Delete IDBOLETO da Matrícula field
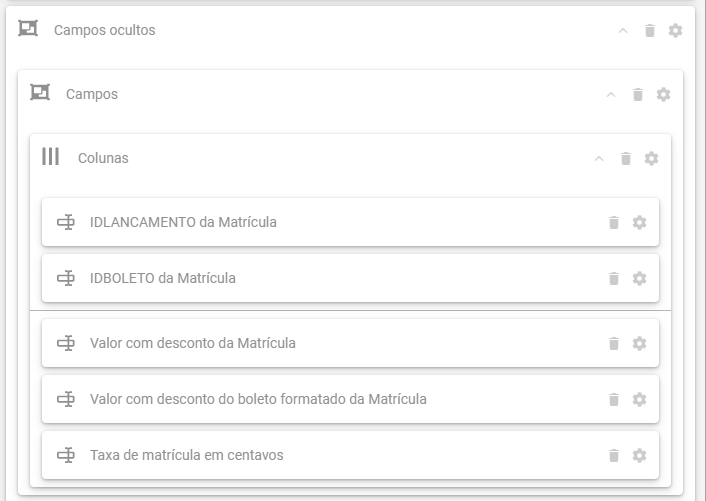 [614, 278]
